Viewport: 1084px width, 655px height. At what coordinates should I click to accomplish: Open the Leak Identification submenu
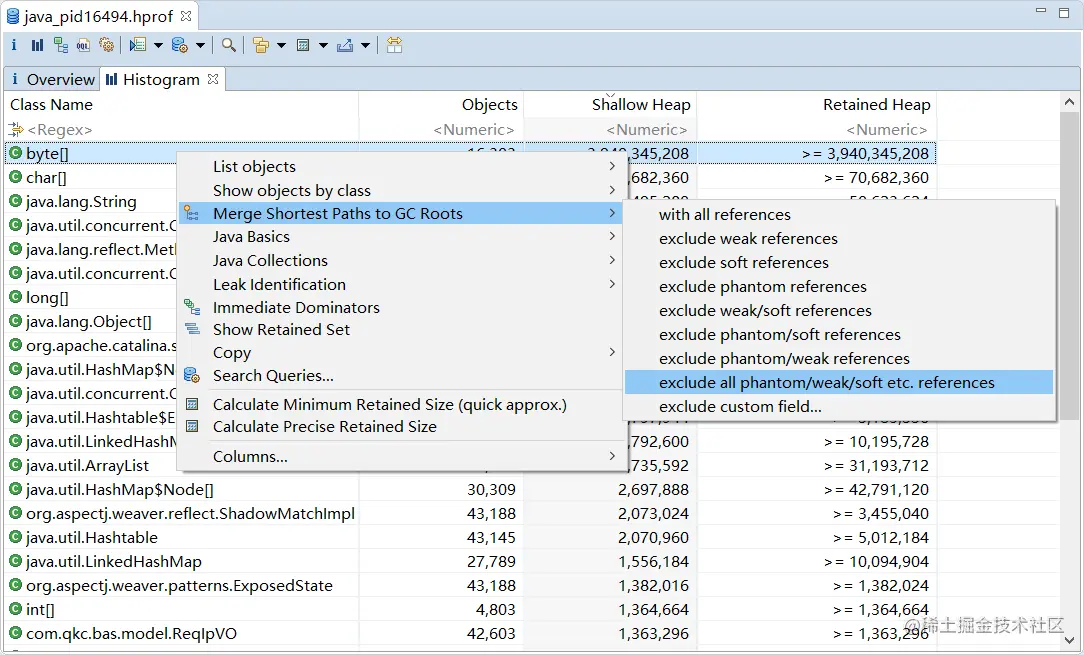(402, 284)
